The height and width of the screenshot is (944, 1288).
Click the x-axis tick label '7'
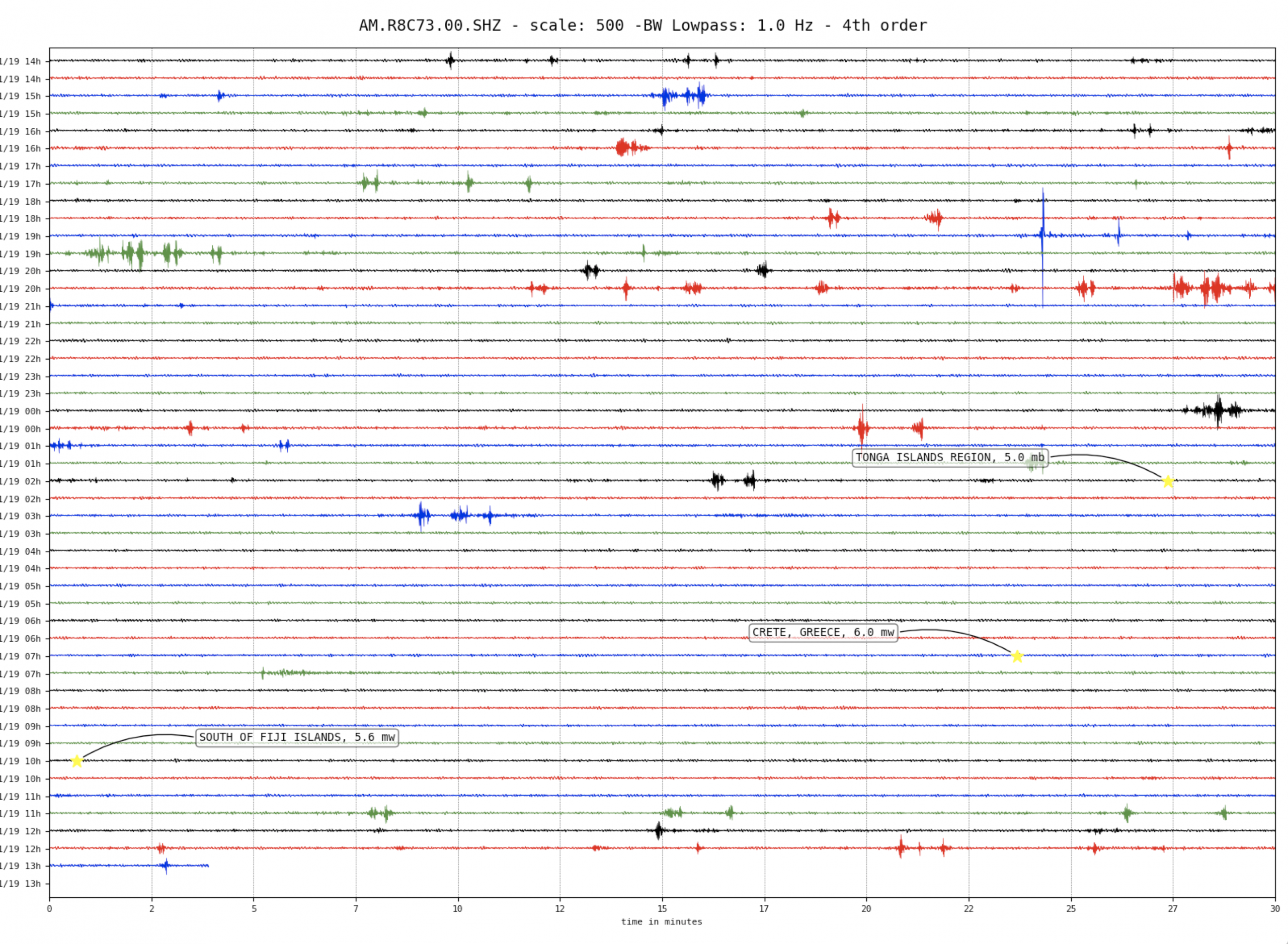(356, 909)
